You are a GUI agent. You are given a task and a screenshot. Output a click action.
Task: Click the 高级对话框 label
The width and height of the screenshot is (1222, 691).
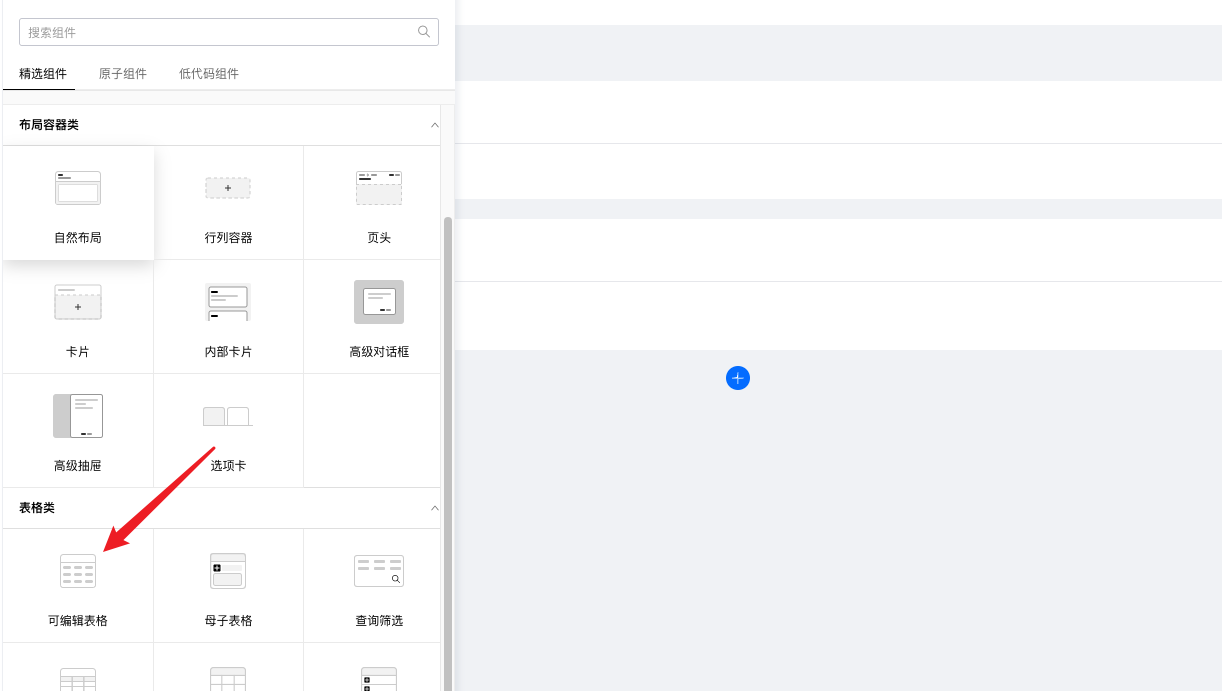pyautogui.click(x=379, y=352)
